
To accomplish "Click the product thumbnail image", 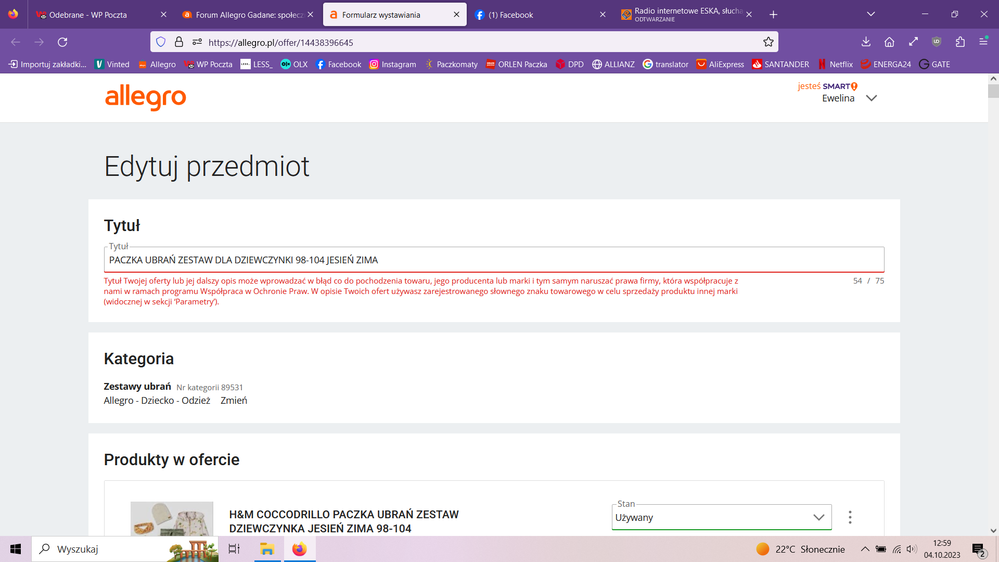I will 172,519.
